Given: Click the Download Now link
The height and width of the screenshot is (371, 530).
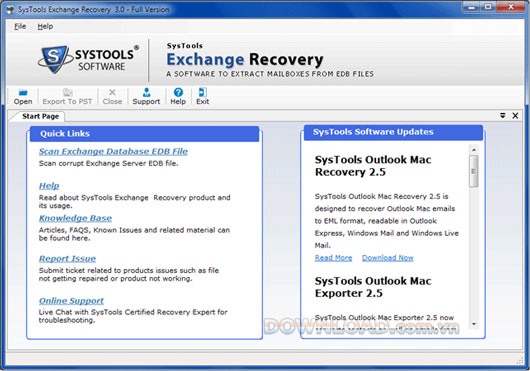Looking at the screenshot, I should tap(388, 258).
